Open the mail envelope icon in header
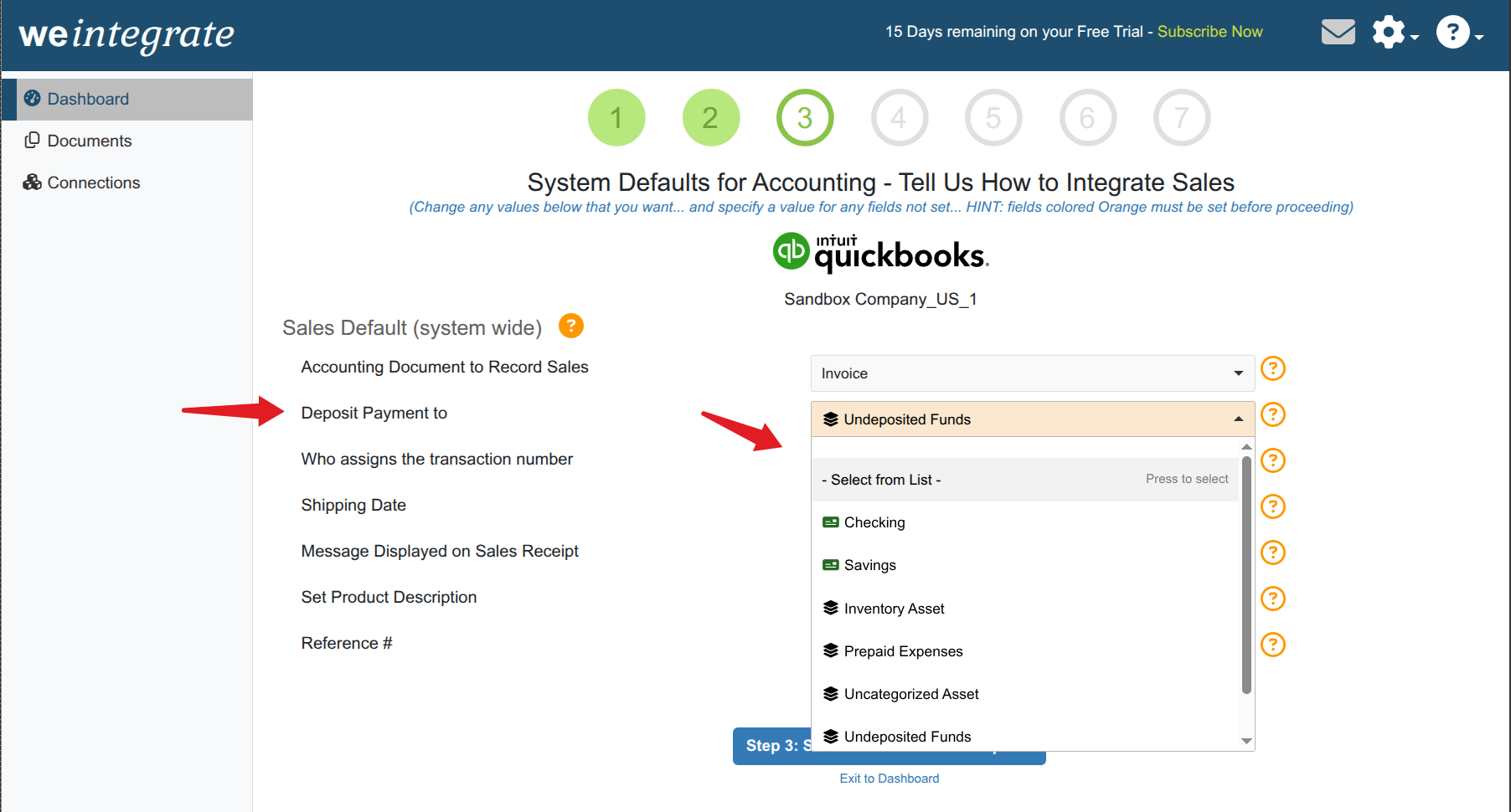The height and width of the screenshot is (812, 1511). [1338, 33]
